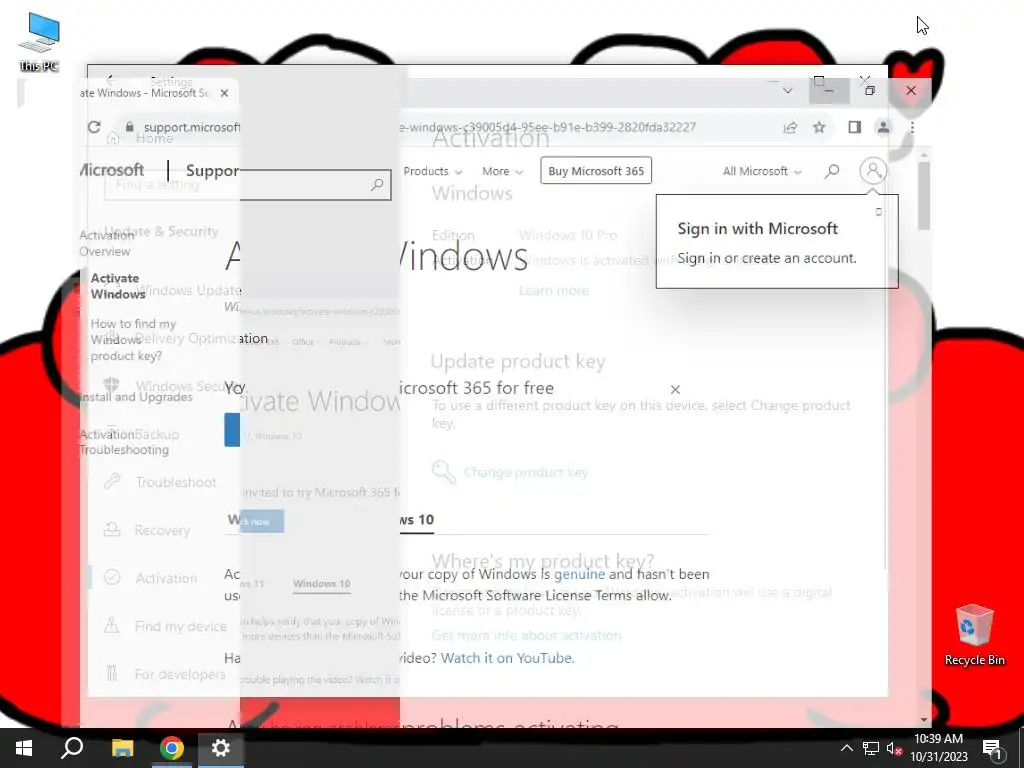Open Chrome side panel icon
Viewport: 1024px width, 768px height.
[x=854, y=127]
